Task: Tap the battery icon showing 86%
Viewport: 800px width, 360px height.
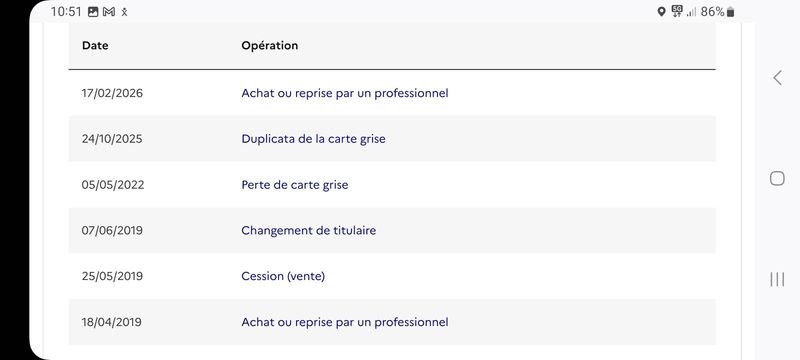Action: [x=731, y=12]
